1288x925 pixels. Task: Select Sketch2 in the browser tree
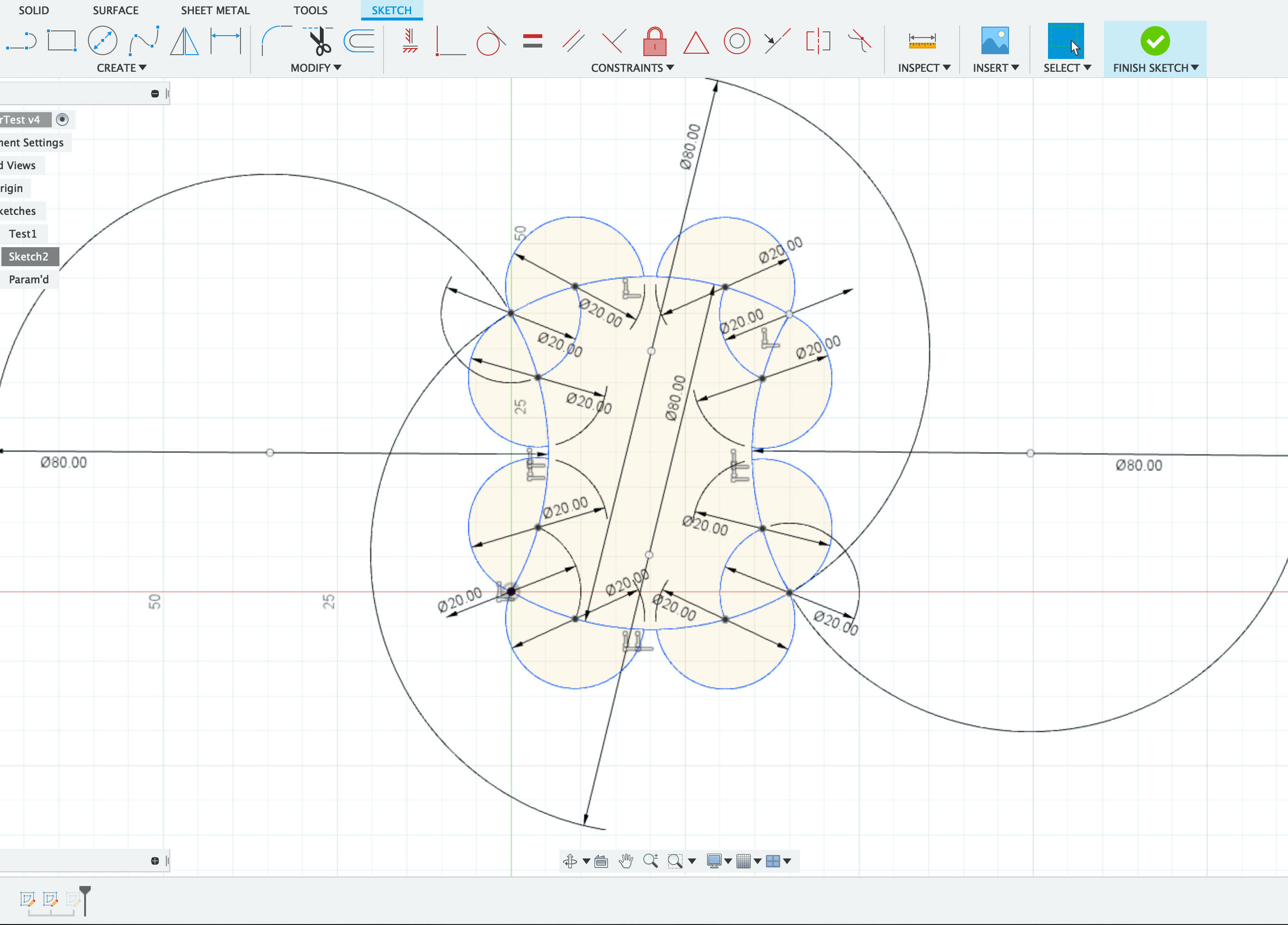tap(29, 257)
